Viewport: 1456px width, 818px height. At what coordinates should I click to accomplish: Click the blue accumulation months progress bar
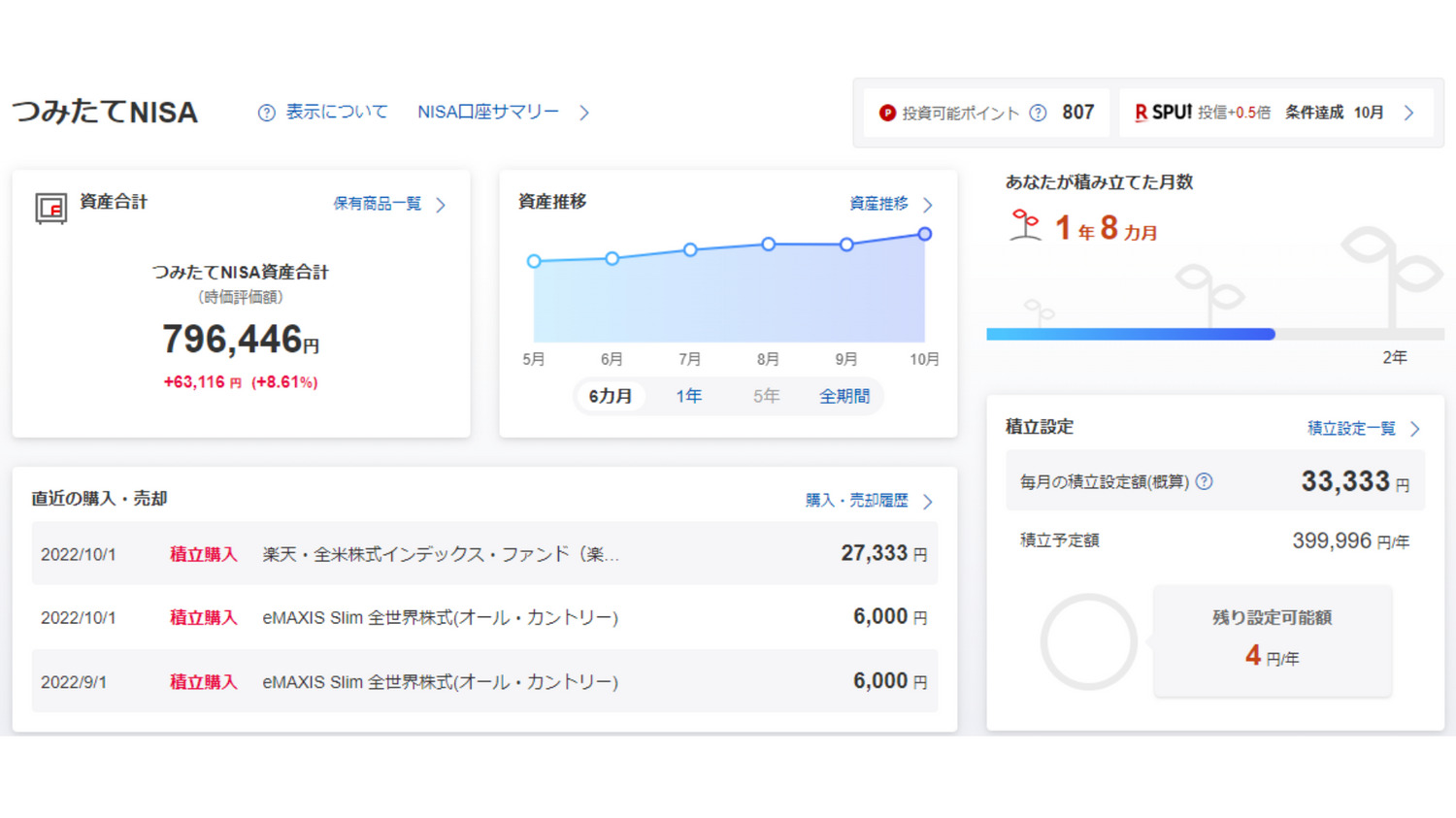[1131, 334]
